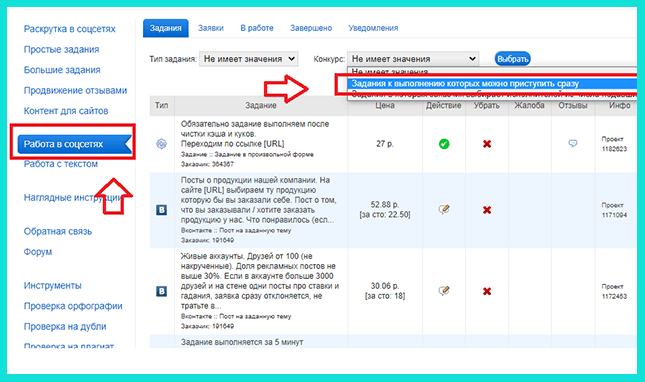Open the Тип задания dropdown
The width and height of the screenshot is (645, 382).
[248, 59]
